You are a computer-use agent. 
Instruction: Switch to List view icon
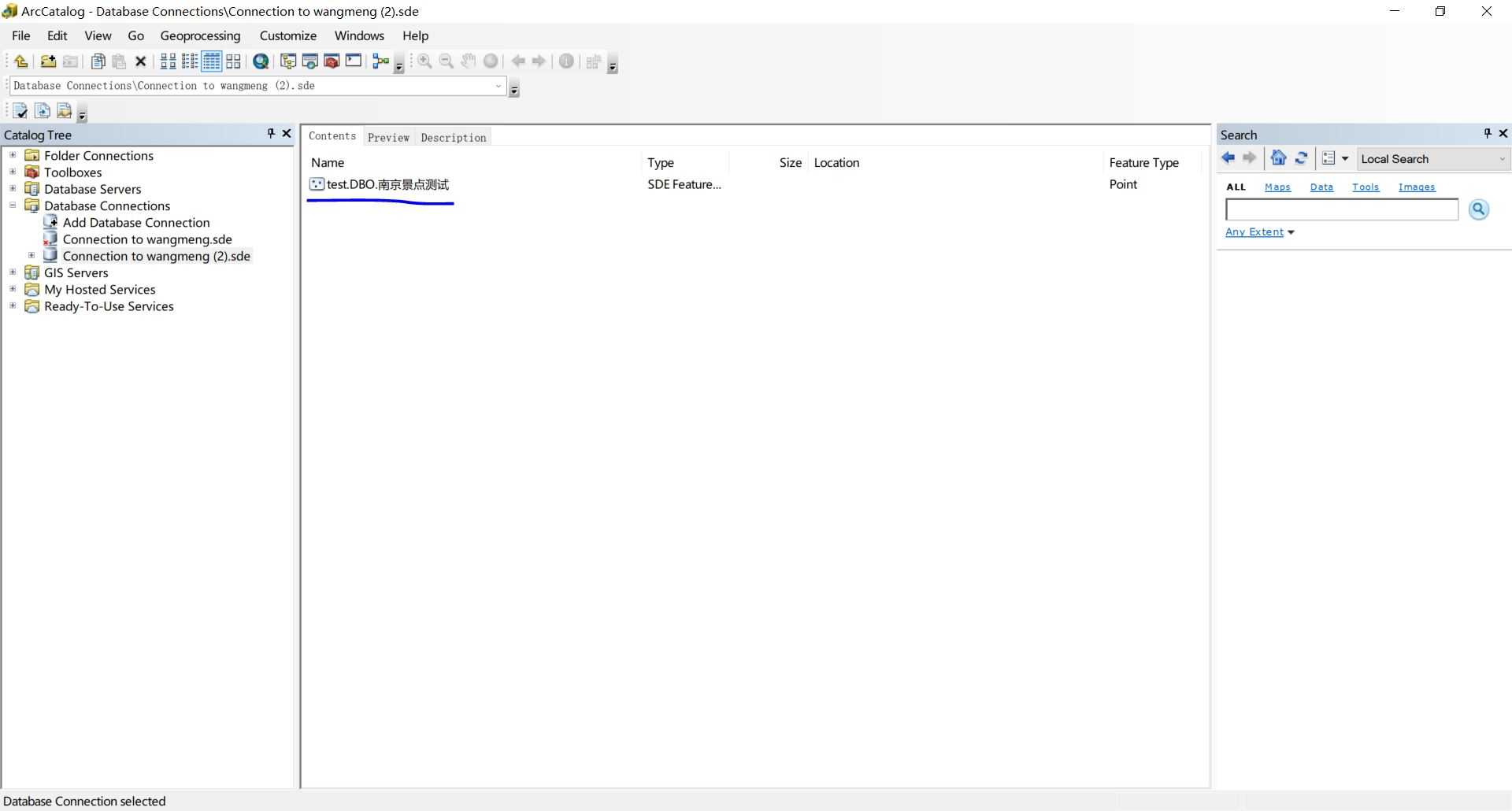pyautogui.click(x=190, y=61)
